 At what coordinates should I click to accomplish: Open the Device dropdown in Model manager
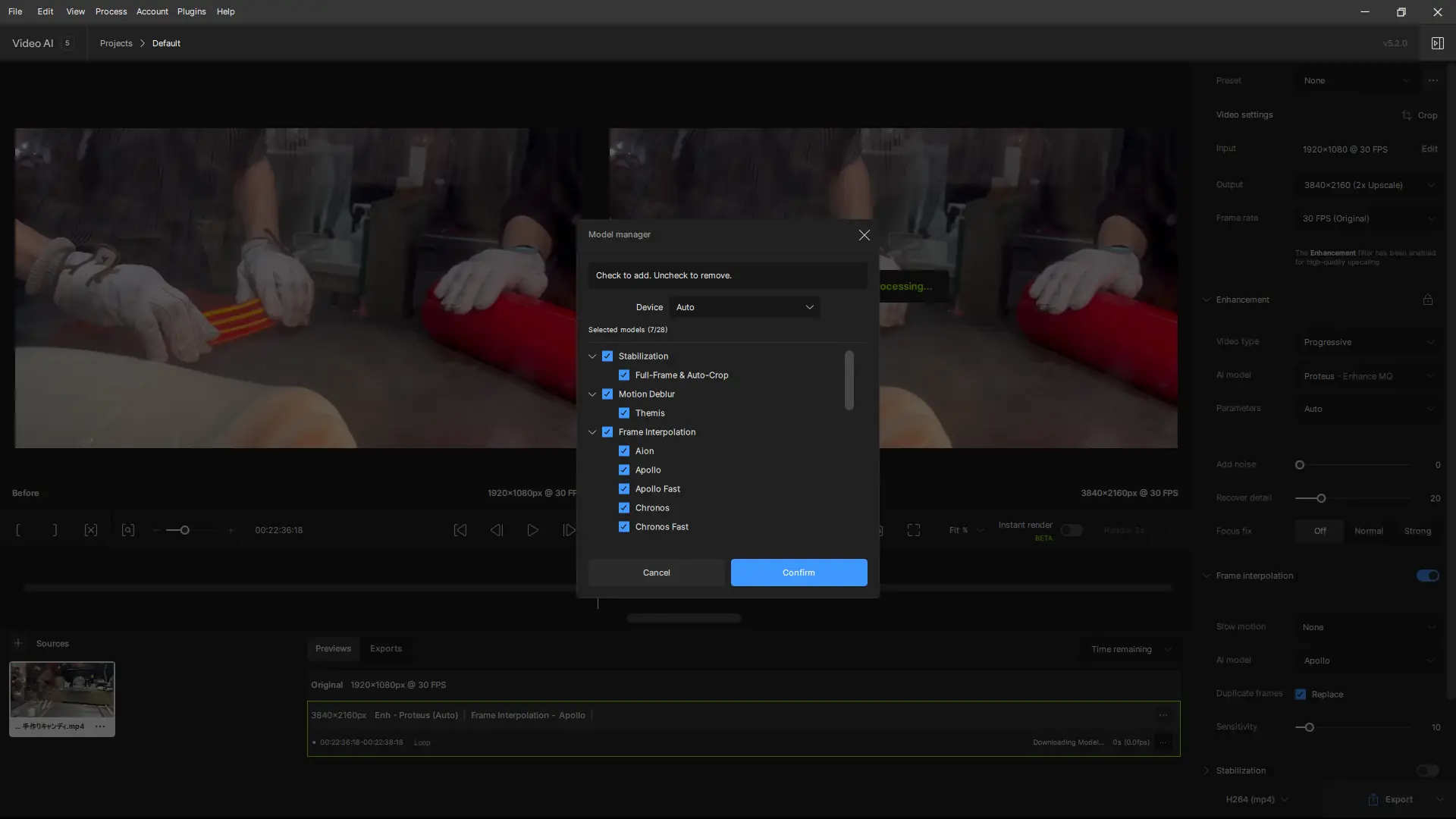(x=745, y=307)
